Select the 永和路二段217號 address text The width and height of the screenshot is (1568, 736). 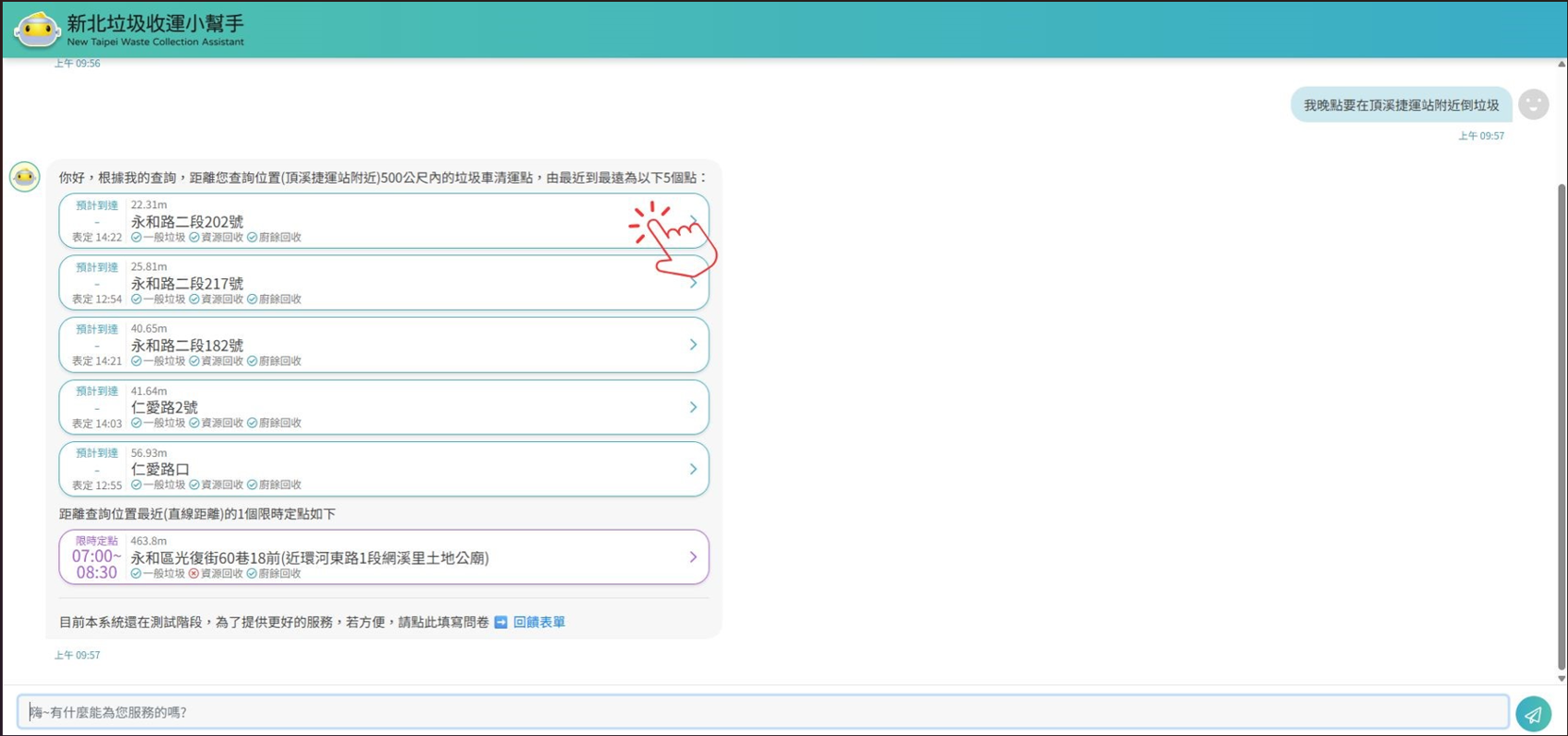click(187, 283)
